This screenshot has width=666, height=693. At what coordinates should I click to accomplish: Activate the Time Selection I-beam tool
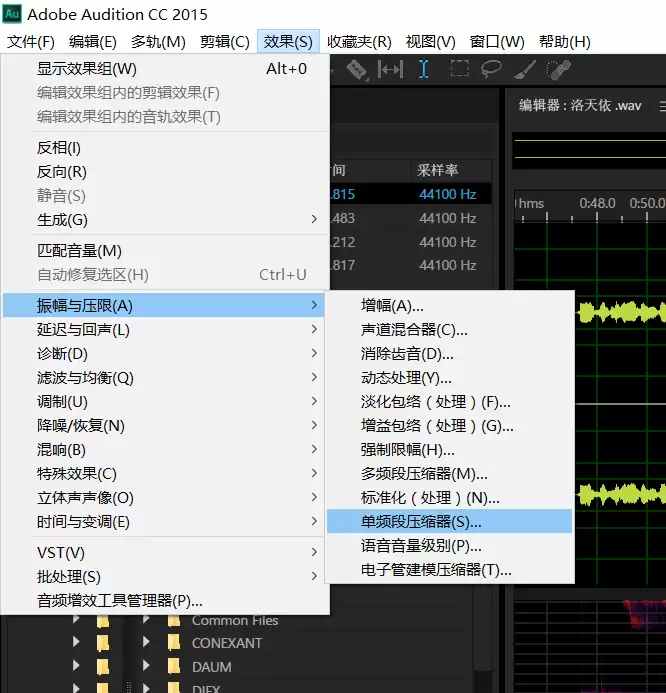coord(424,69)
